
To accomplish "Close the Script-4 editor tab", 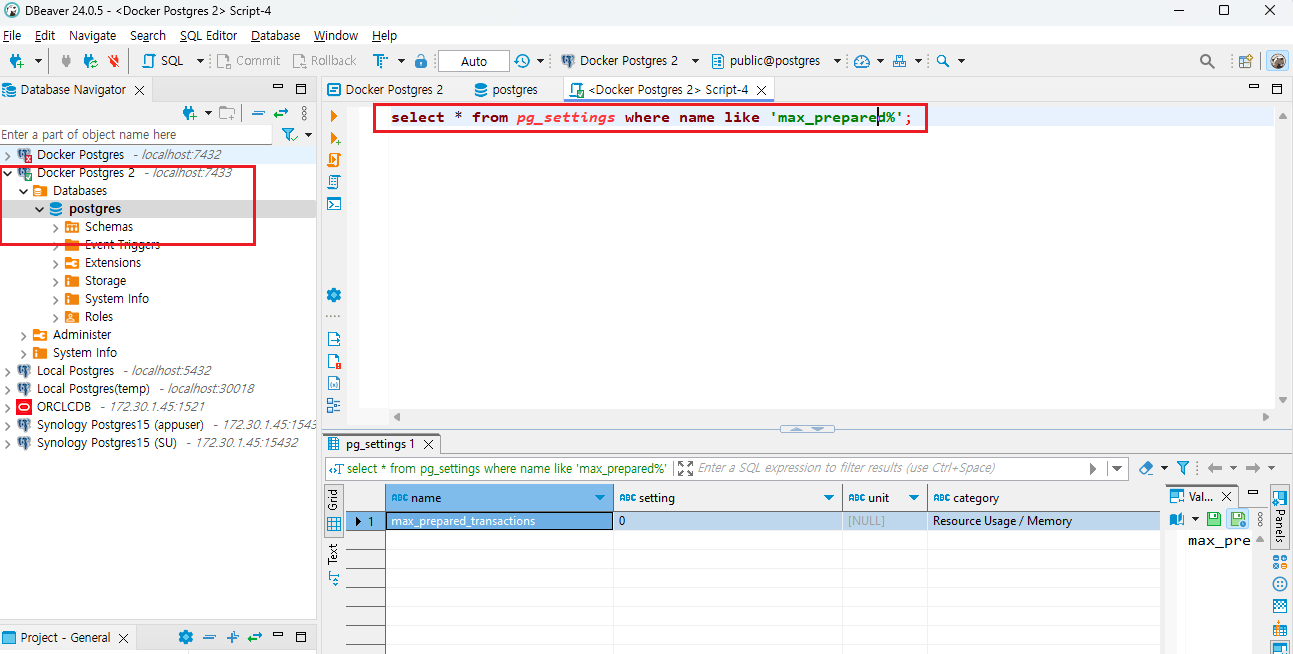I will click(x=762, y=90).
